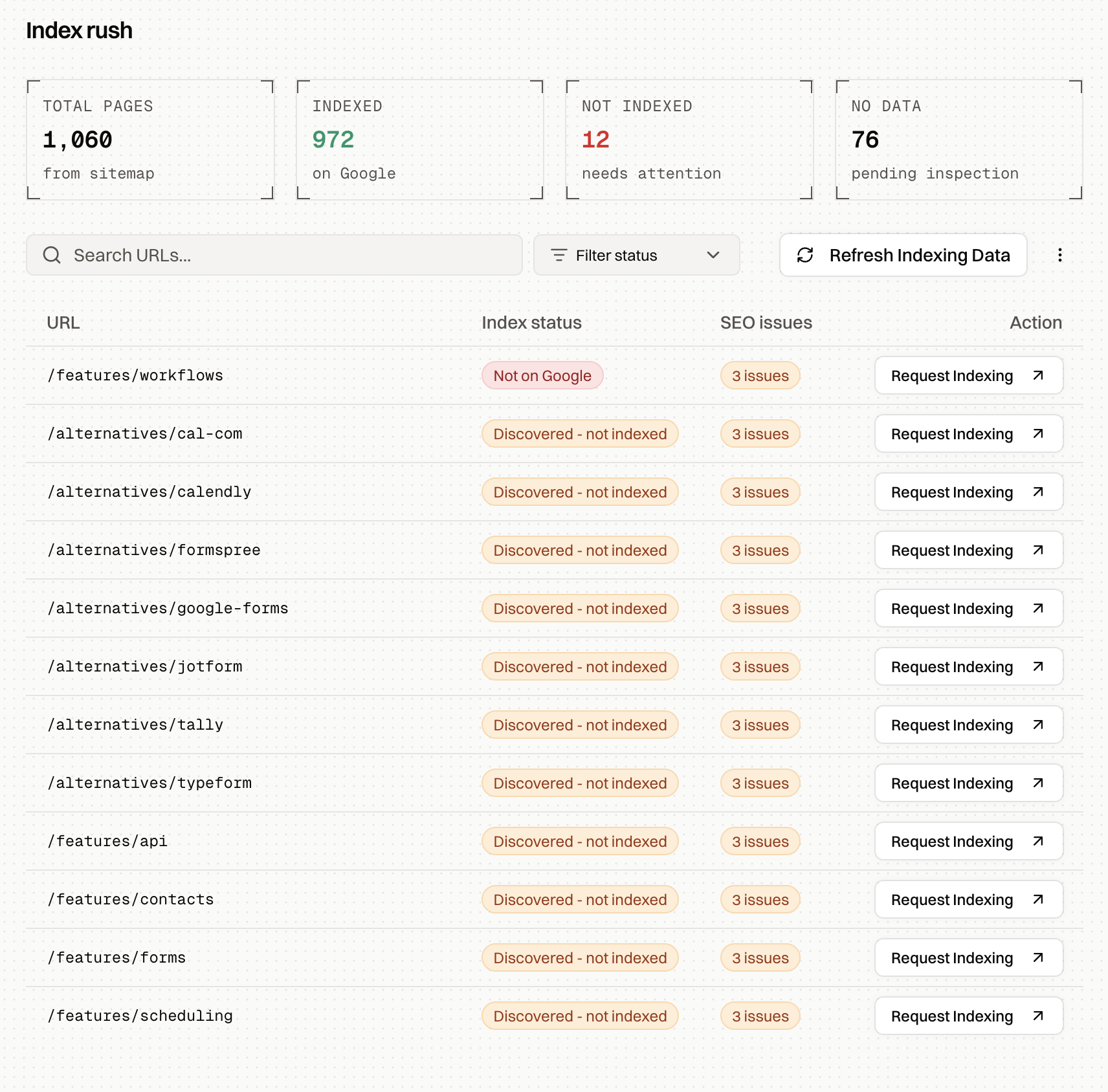Click 3 issues badge for /features/forms
Screen dimensions: 1108x1092
[760, 957]
